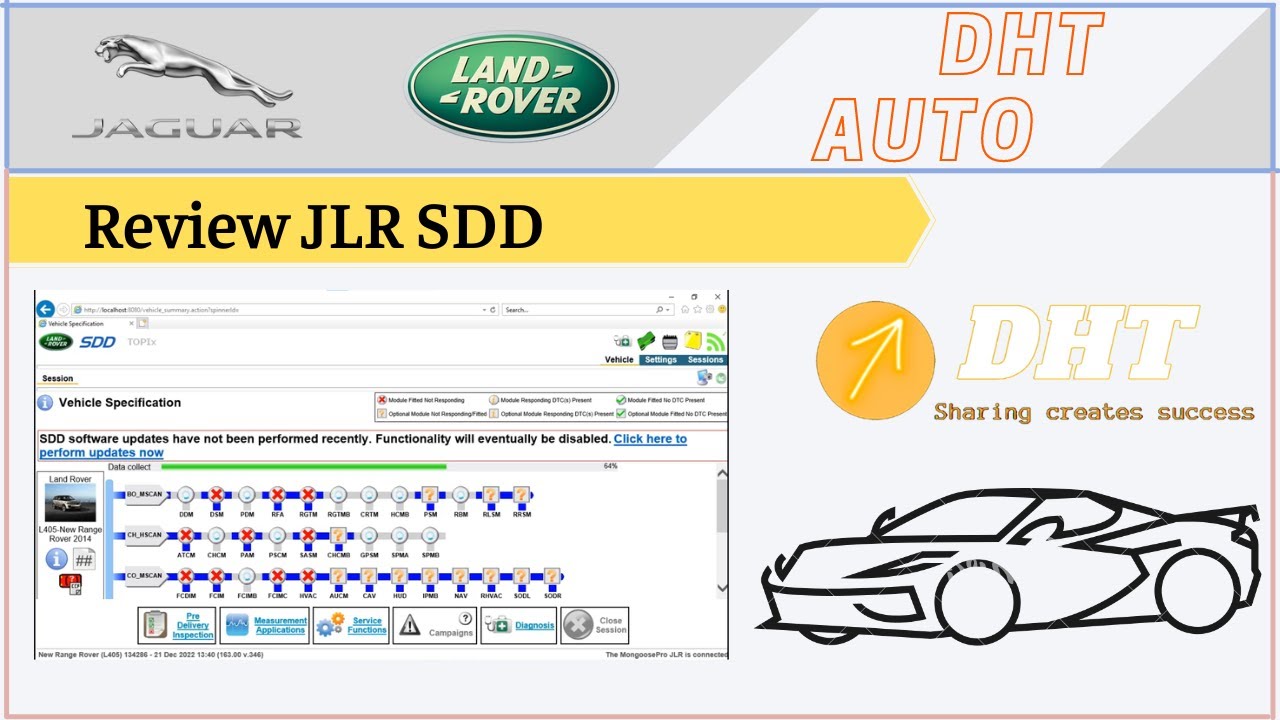
Task: Click the Close Session button
Action: click(x=595, y=625)
